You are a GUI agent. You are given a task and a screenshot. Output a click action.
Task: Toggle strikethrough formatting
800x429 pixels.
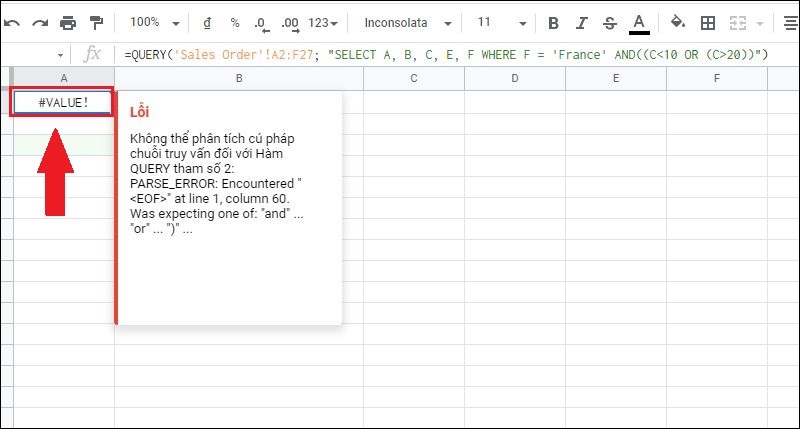pos(609,23)
